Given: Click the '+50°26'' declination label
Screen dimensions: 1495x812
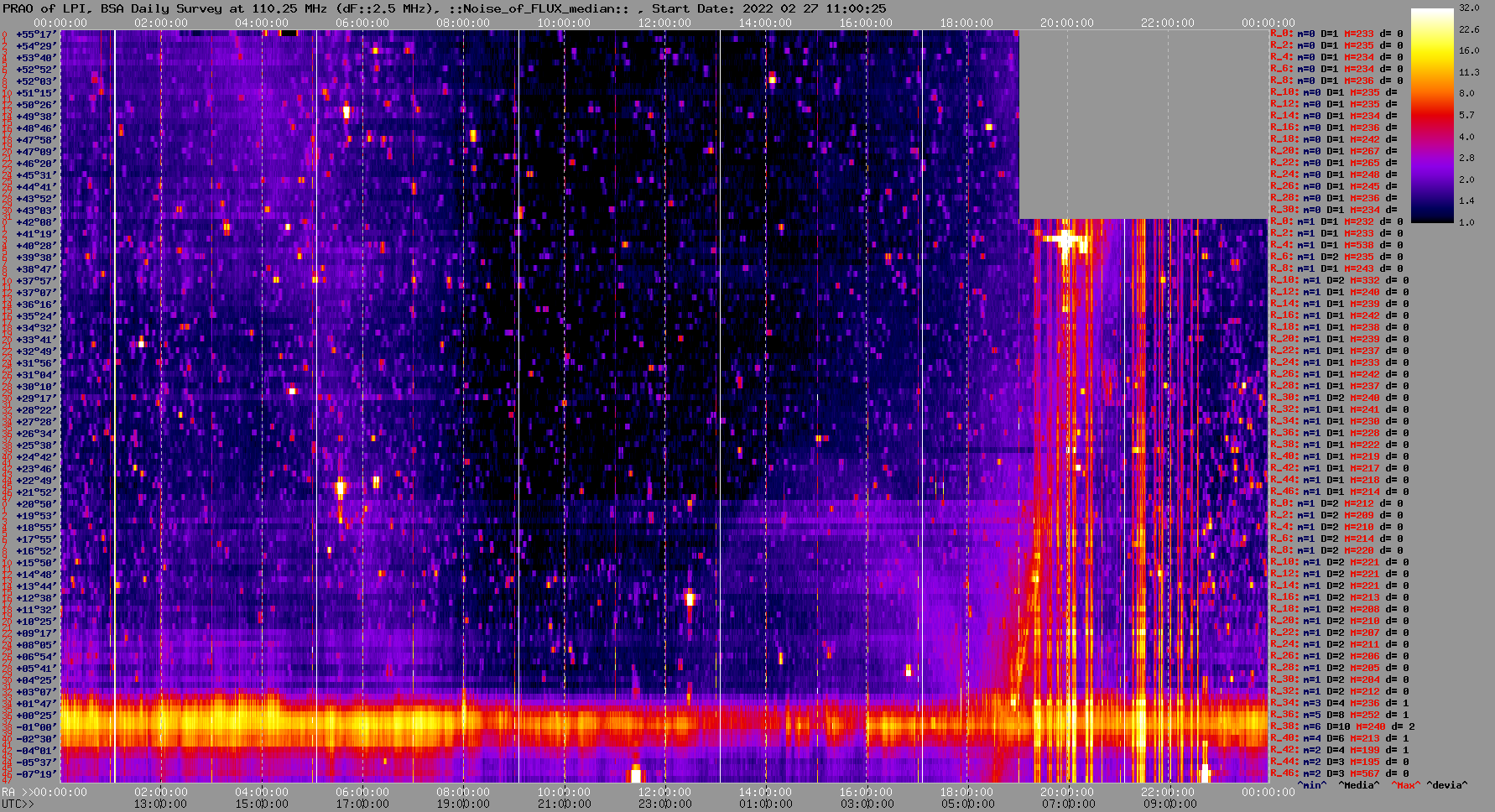Looking at the screenshot, I should coord(35,104).
